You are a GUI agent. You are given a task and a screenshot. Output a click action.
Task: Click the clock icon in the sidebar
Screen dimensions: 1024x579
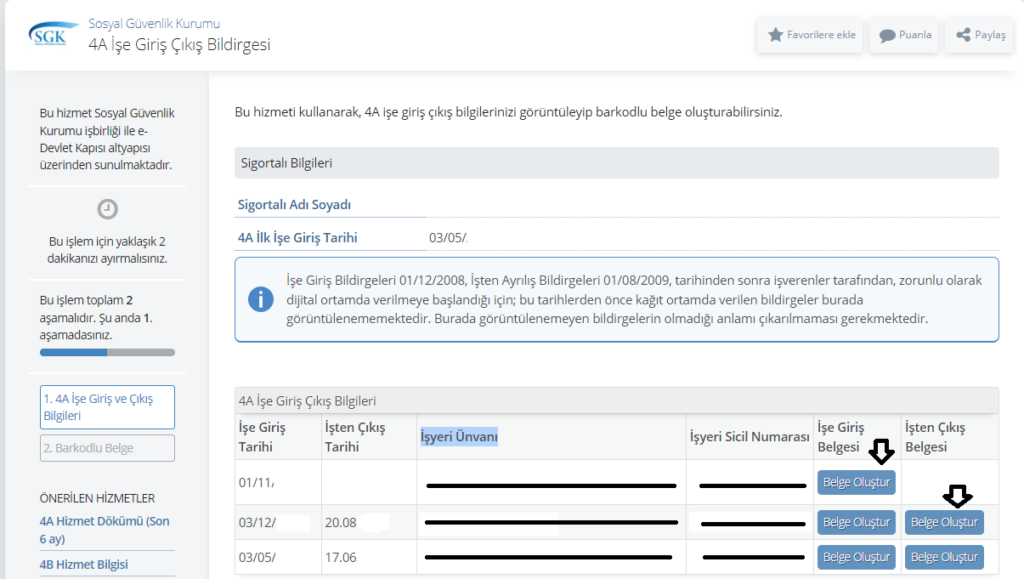[107, 209]
